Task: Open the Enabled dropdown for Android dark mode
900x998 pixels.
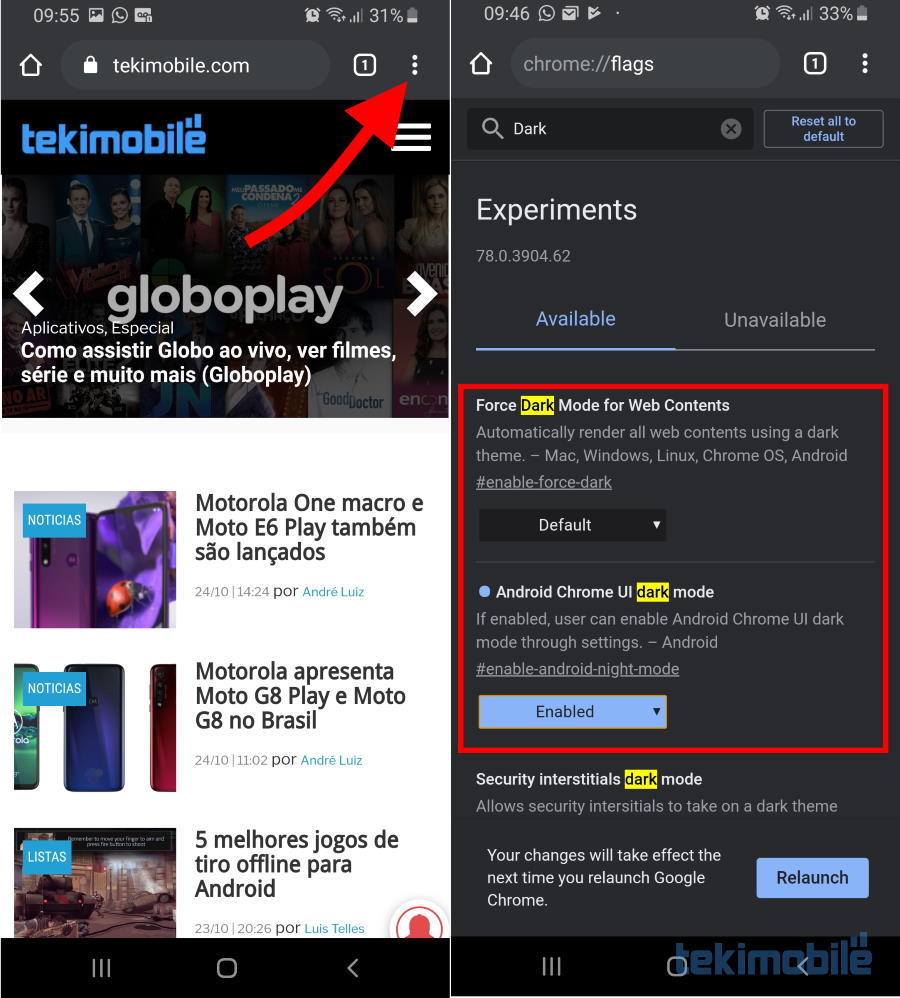Action: click(x=572, y=712)
